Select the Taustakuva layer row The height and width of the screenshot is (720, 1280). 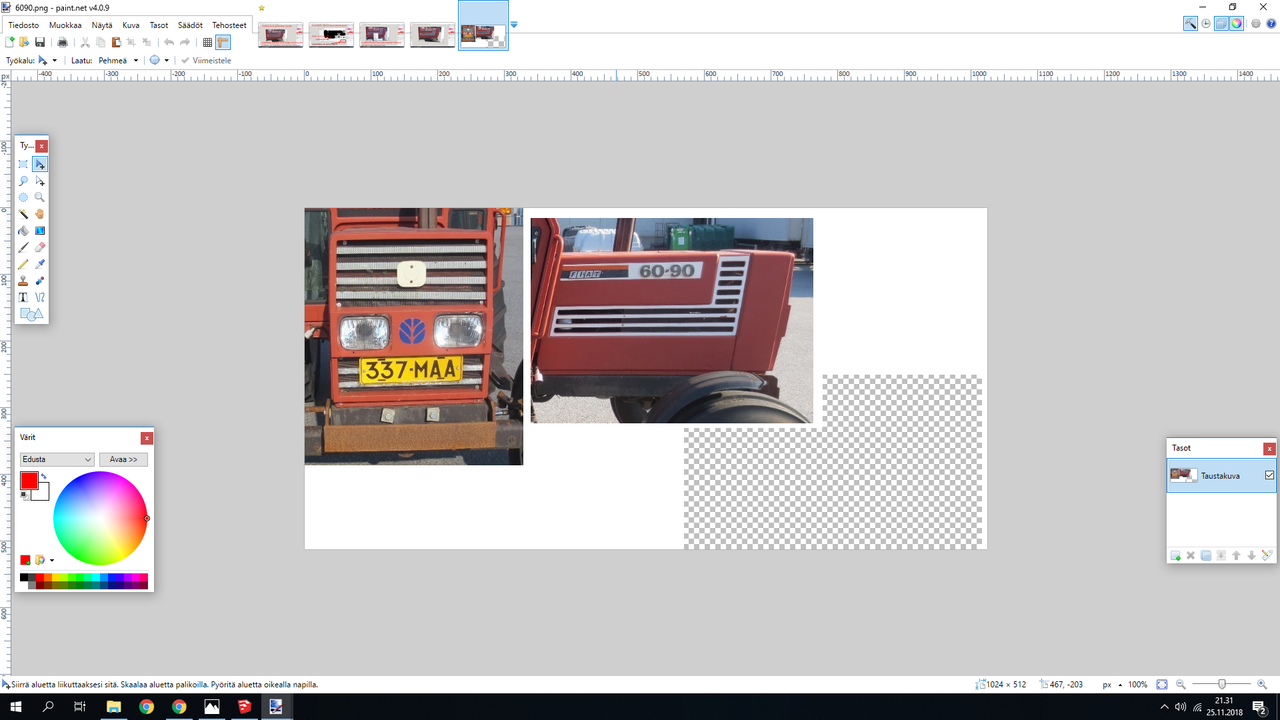tap(1222, 475)
